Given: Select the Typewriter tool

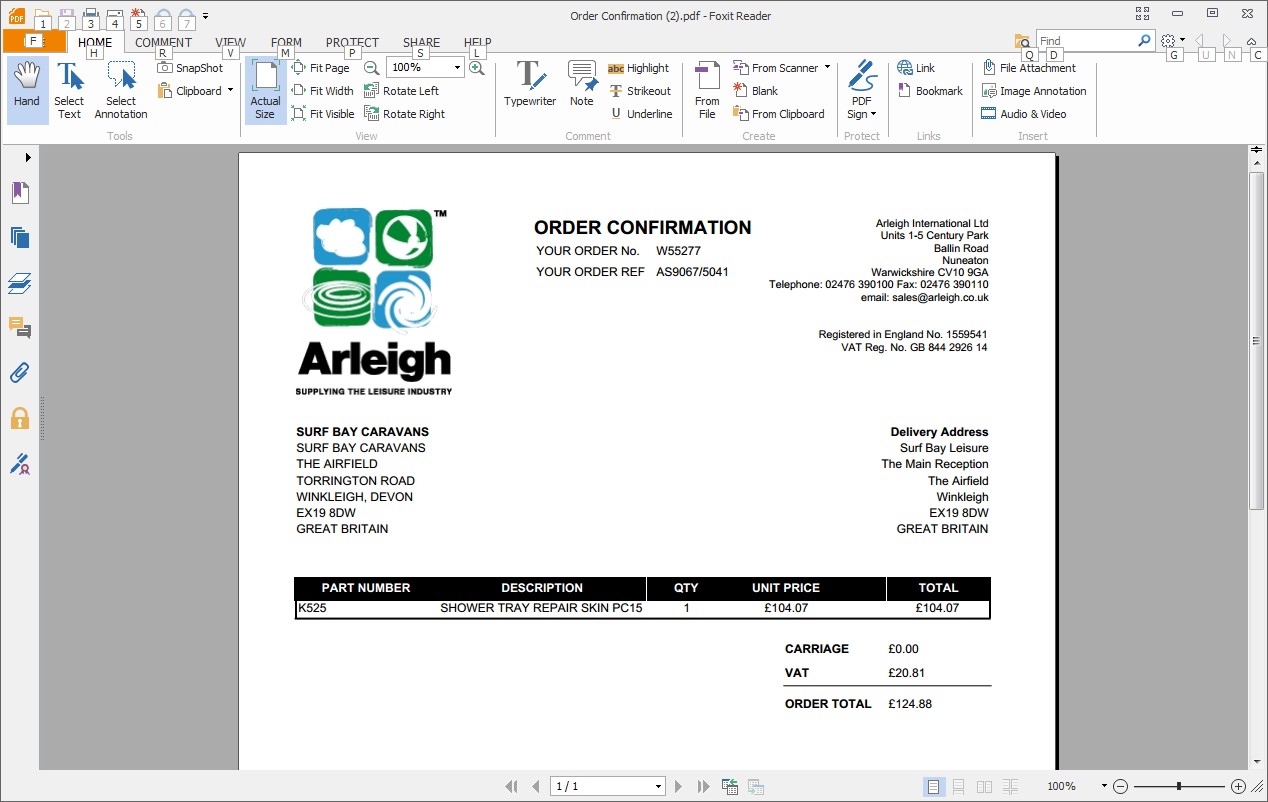Looking at the screenshot, I should coord(530,85).
